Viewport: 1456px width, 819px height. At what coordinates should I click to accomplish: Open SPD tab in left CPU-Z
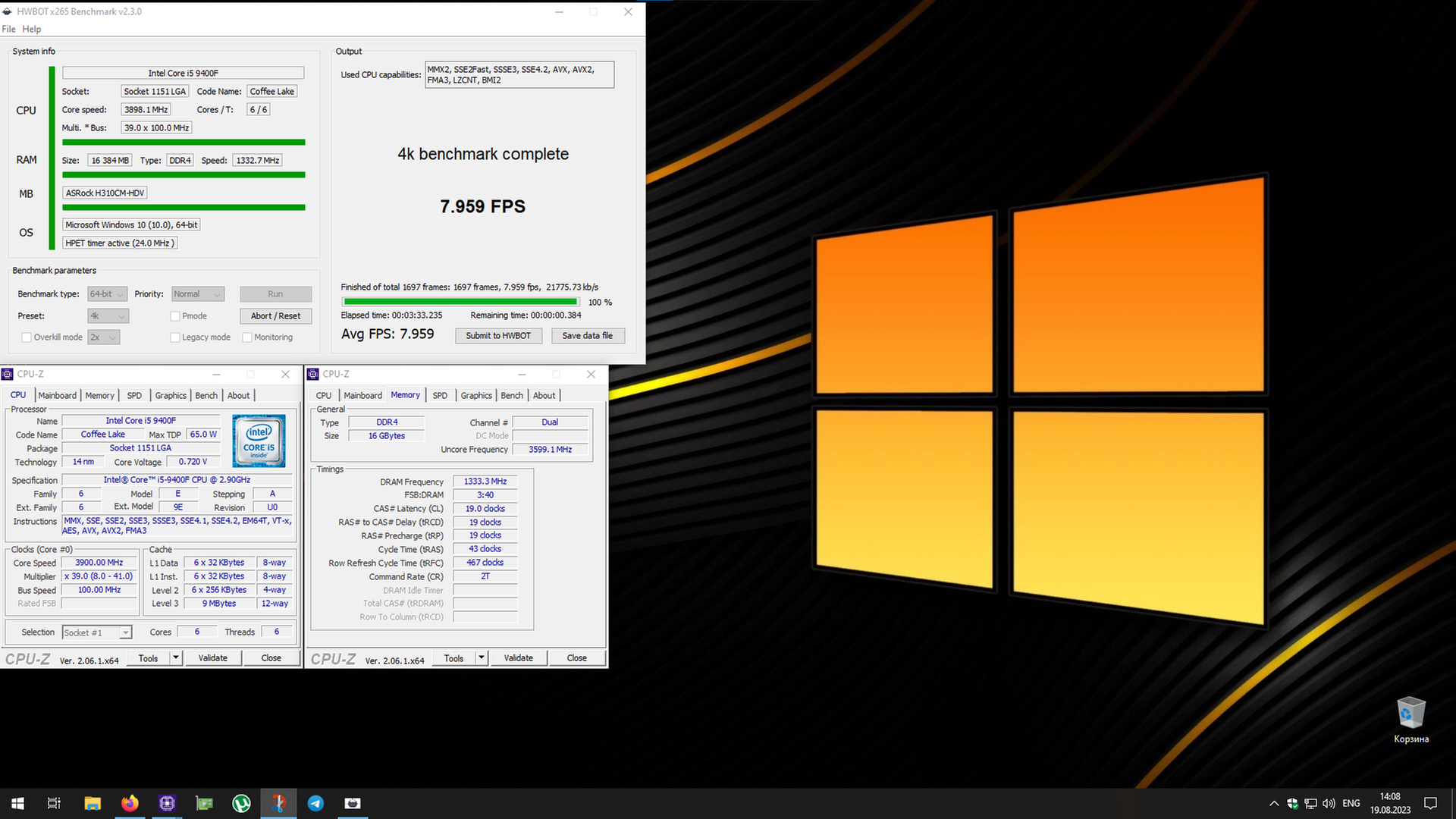pyautogui.click(x=134, y=396)
